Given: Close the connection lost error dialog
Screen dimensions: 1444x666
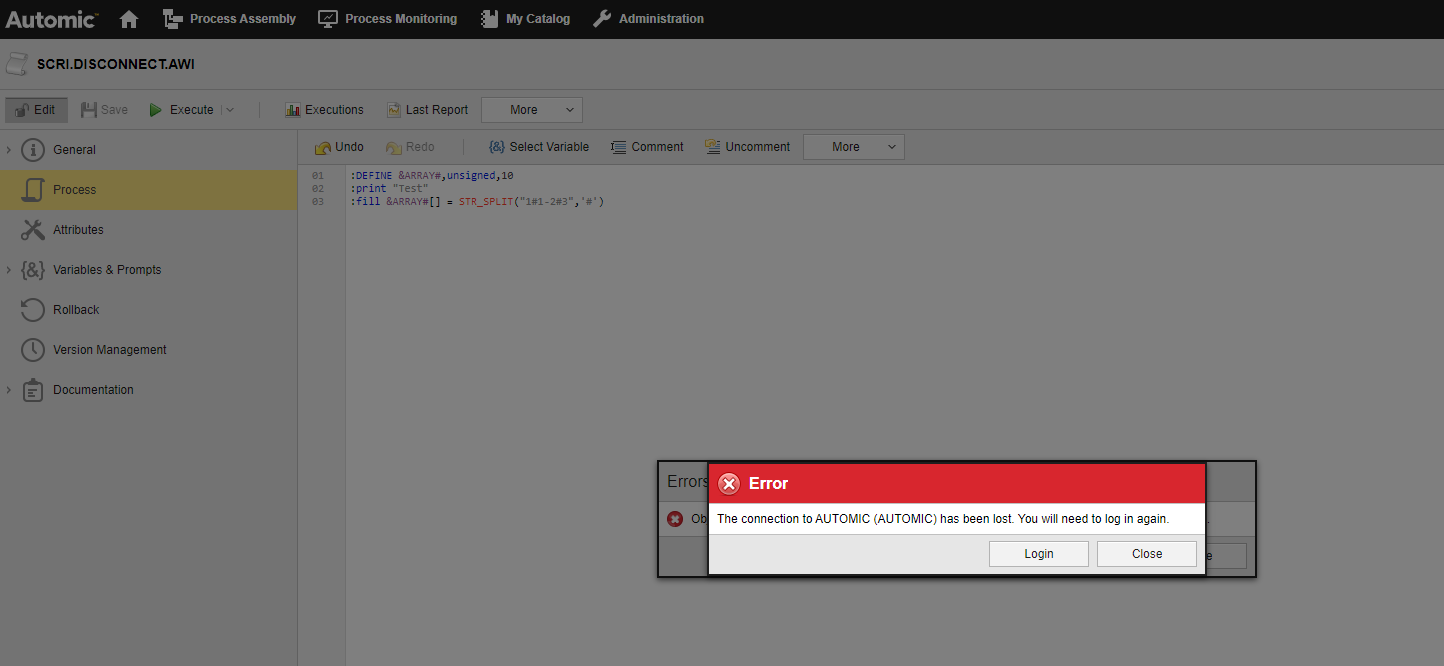Looking at the screenshot, I should (x=1146, y=554).
